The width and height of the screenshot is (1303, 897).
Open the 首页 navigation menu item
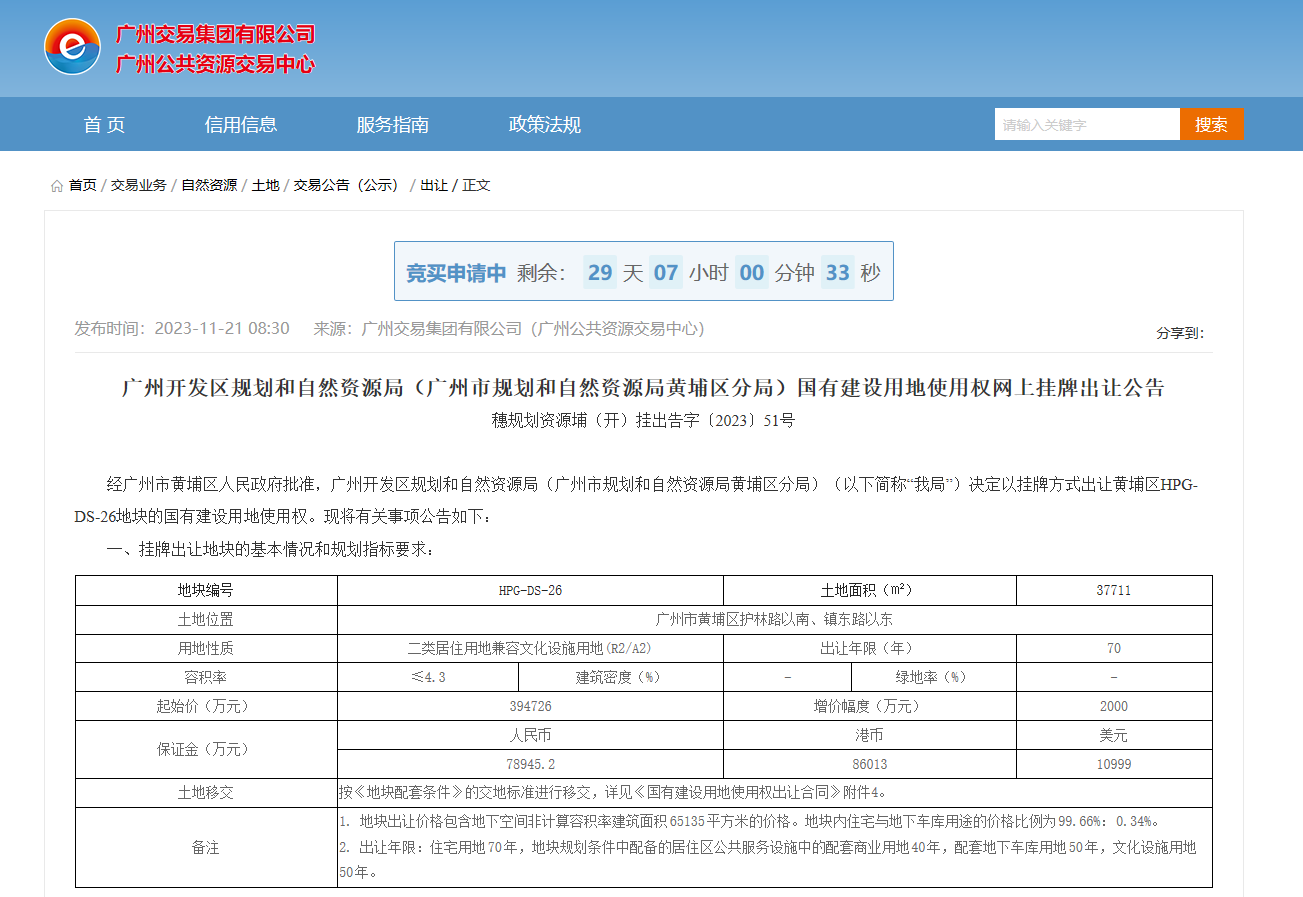point(104,125)
